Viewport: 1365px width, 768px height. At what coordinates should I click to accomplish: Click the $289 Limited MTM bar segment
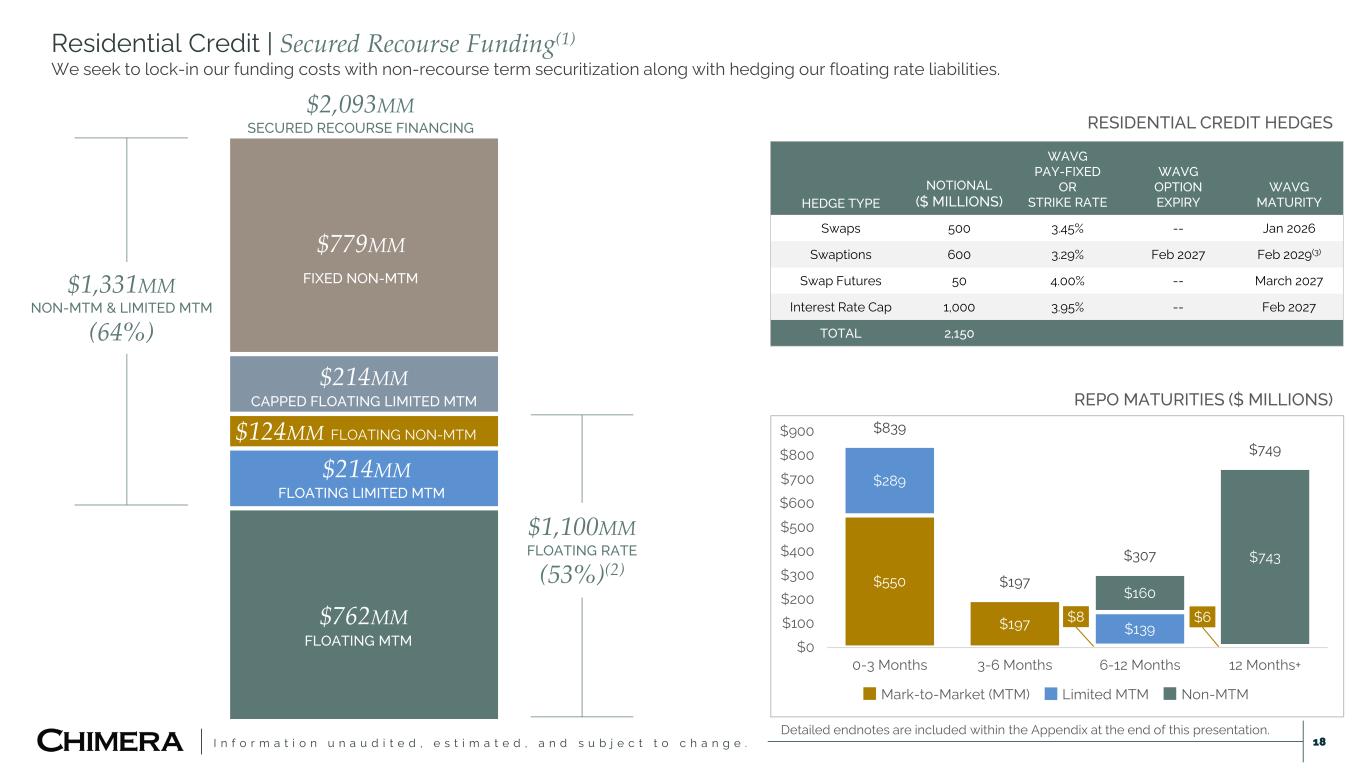pyautogui.click(x=889, y=482)
